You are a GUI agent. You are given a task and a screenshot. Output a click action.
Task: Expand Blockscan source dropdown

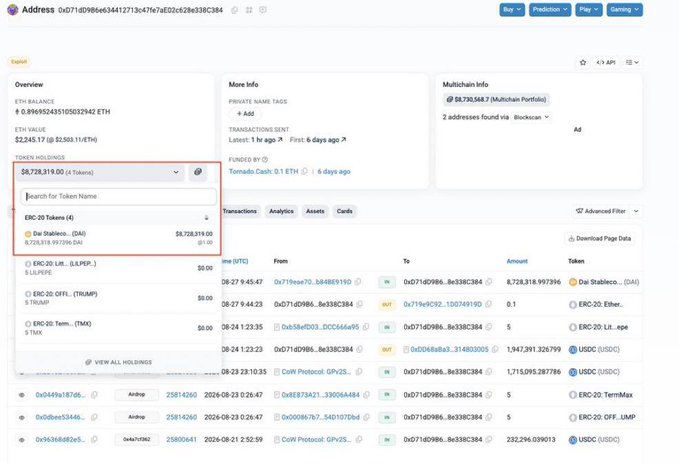(x=531, y=117)
